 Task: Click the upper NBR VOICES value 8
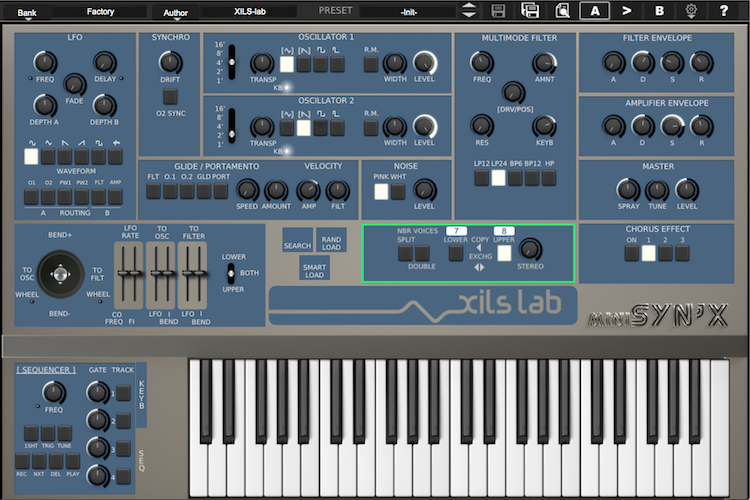504,231
